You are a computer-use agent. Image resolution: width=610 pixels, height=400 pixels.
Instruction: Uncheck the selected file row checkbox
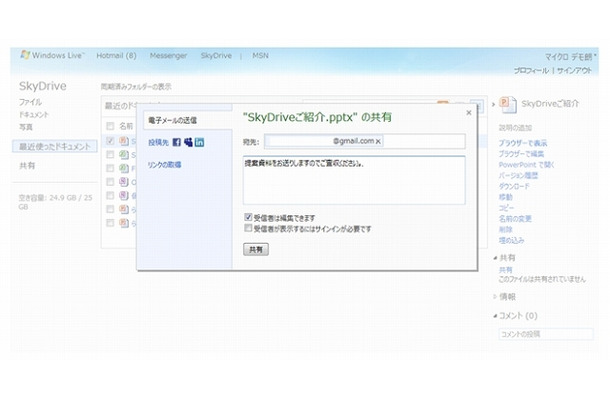pos(110,141)
